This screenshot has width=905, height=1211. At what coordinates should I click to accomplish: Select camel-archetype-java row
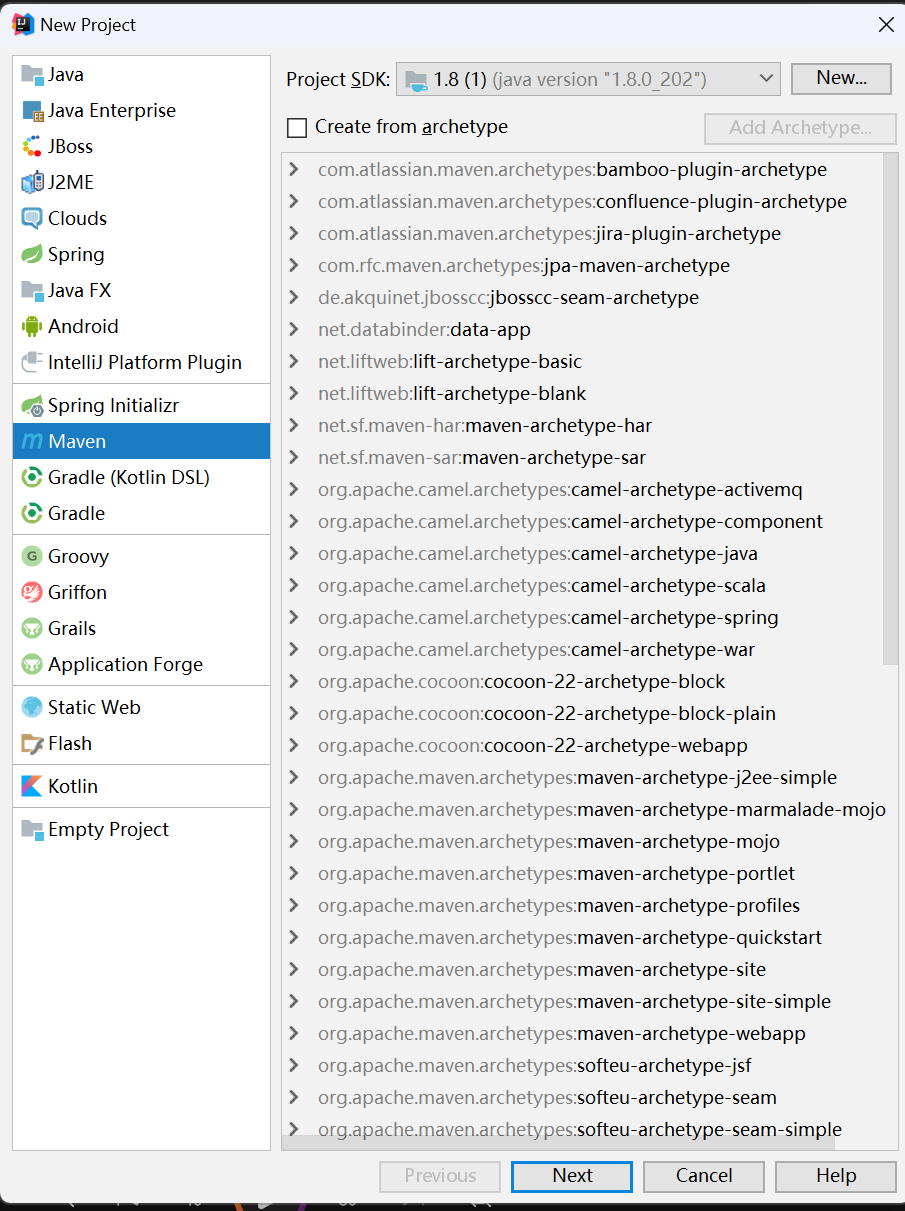[x=582, y=554]
